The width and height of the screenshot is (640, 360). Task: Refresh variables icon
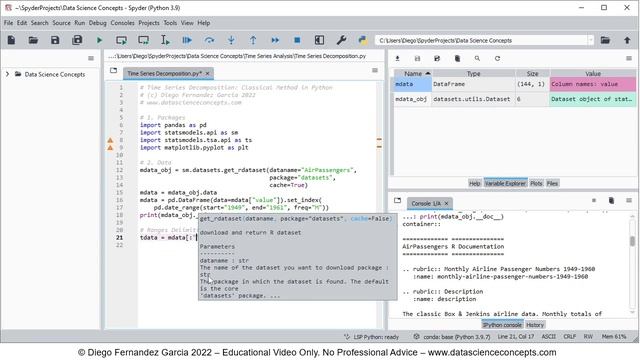(497, 58)
